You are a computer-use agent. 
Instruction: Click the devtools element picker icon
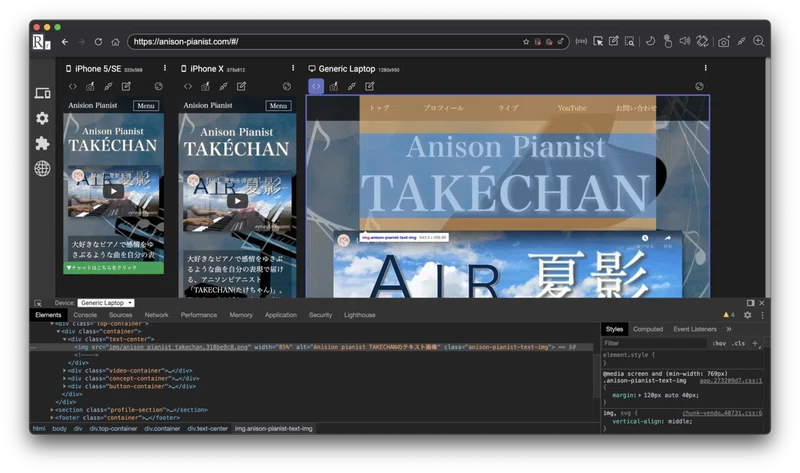pyautogui.click(x=38, y=303)
